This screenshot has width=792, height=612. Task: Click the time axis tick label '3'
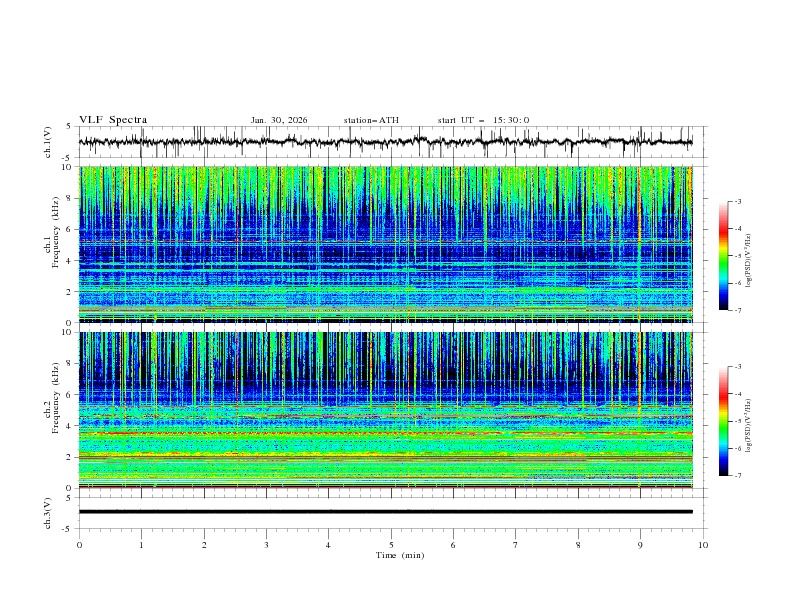tap(266, 545)
